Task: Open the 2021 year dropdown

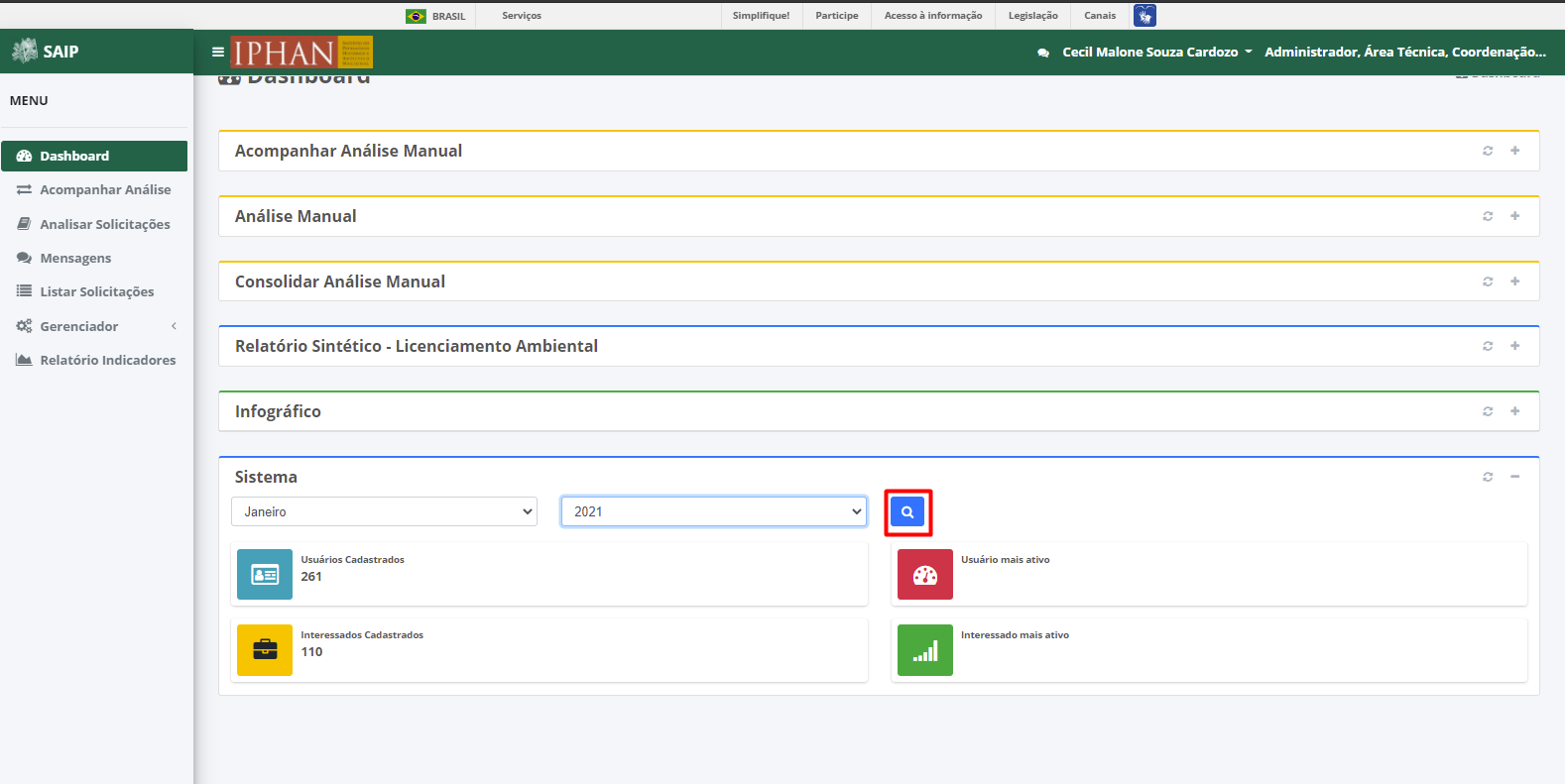Action: 714,511
